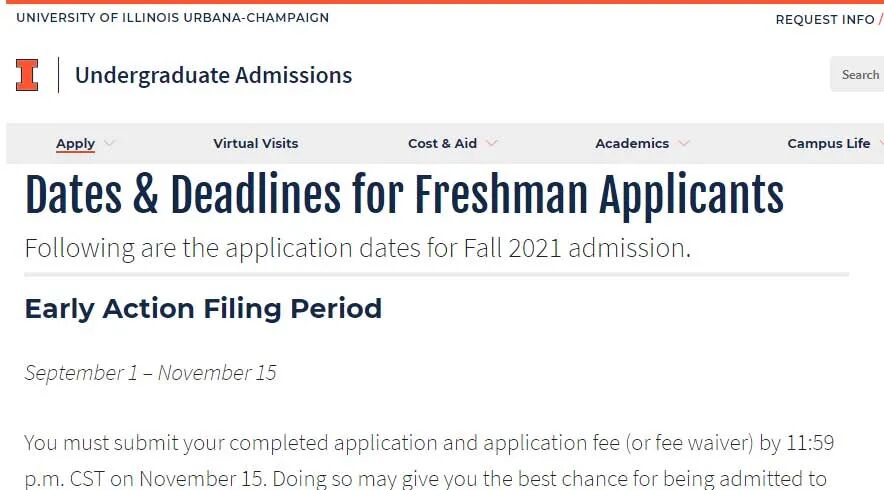The height and width of the screenshot is (490, 884).
Task: Click the Early Action Filing Period heading
Action: pyautogui.click(x=203, y=308)
